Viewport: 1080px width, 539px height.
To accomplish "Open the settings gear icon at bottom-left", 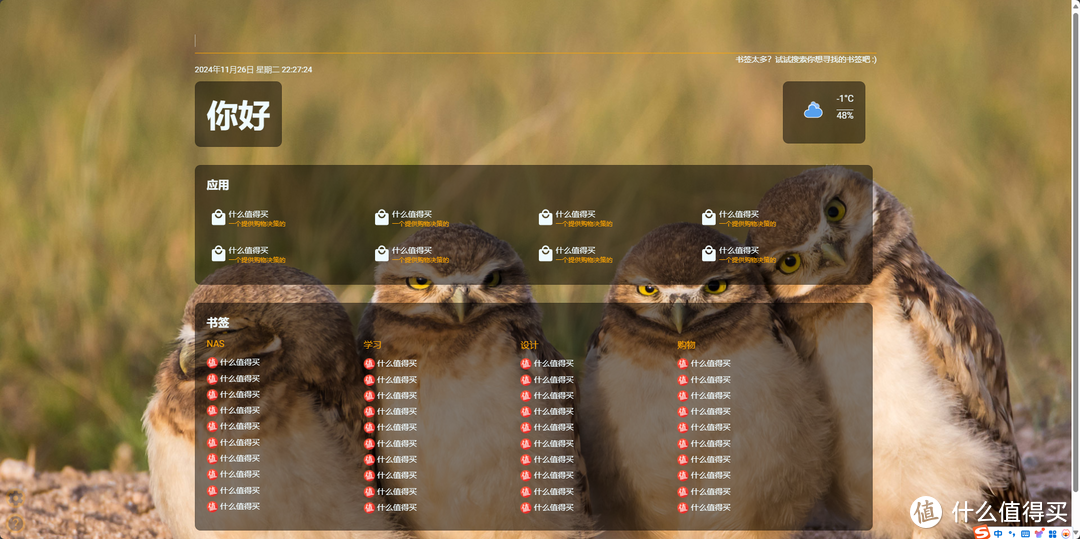I will pos(15,496).
